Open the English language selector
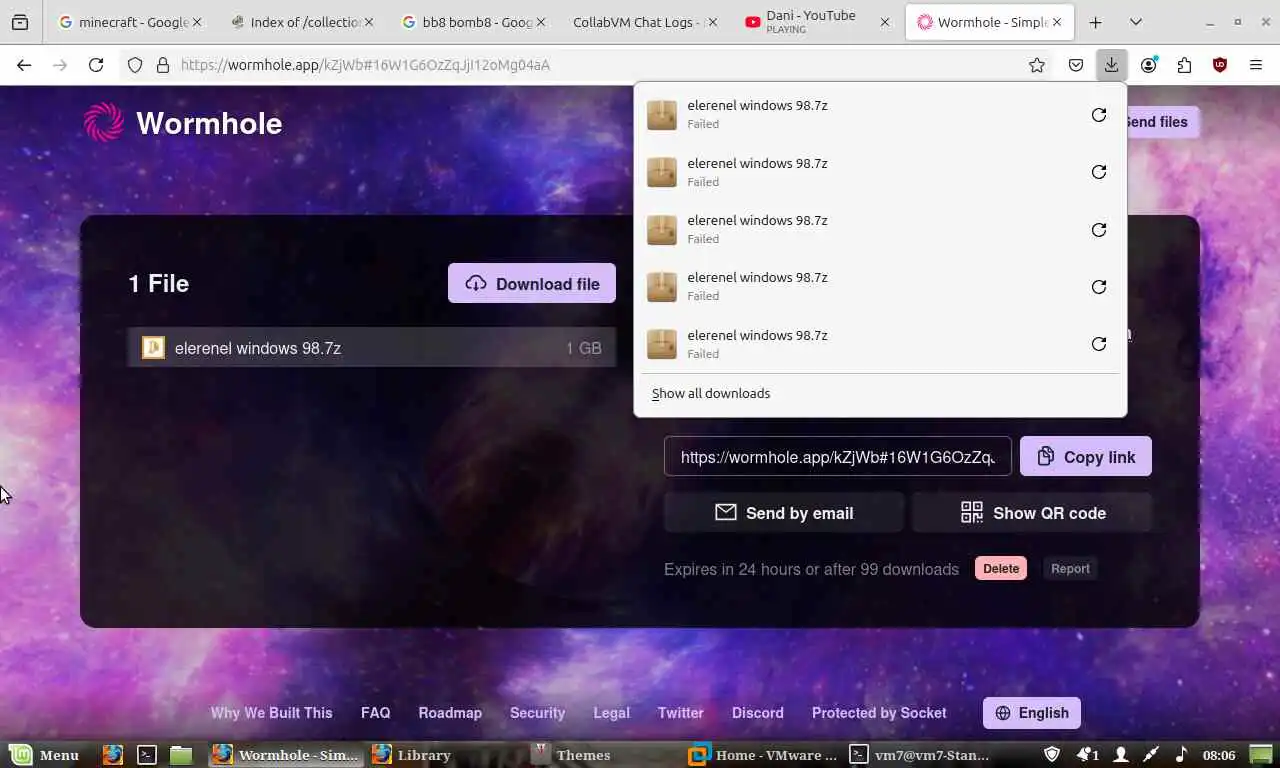 1032,713
